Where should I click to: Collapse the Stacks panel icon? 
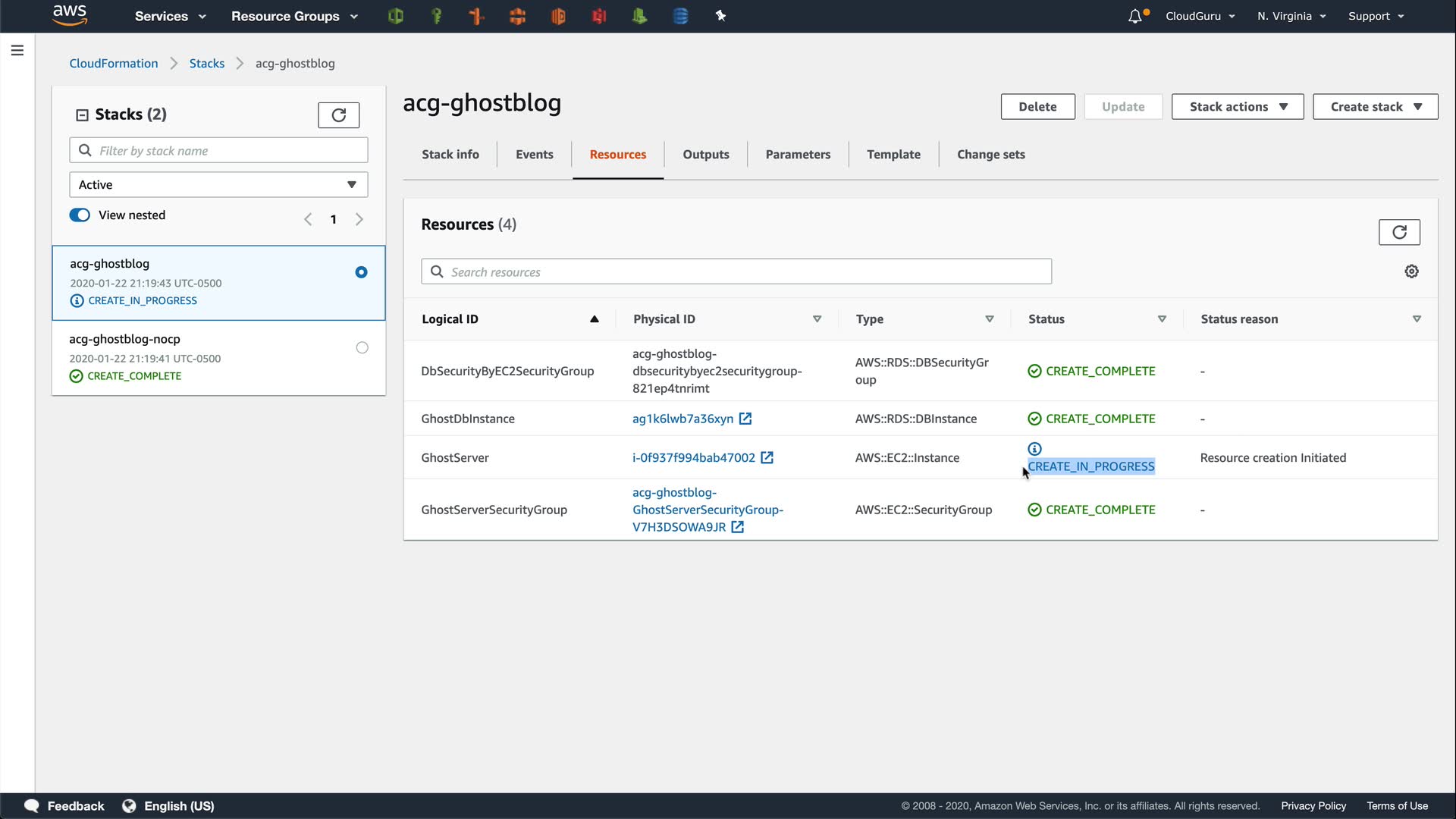(82, 115)
